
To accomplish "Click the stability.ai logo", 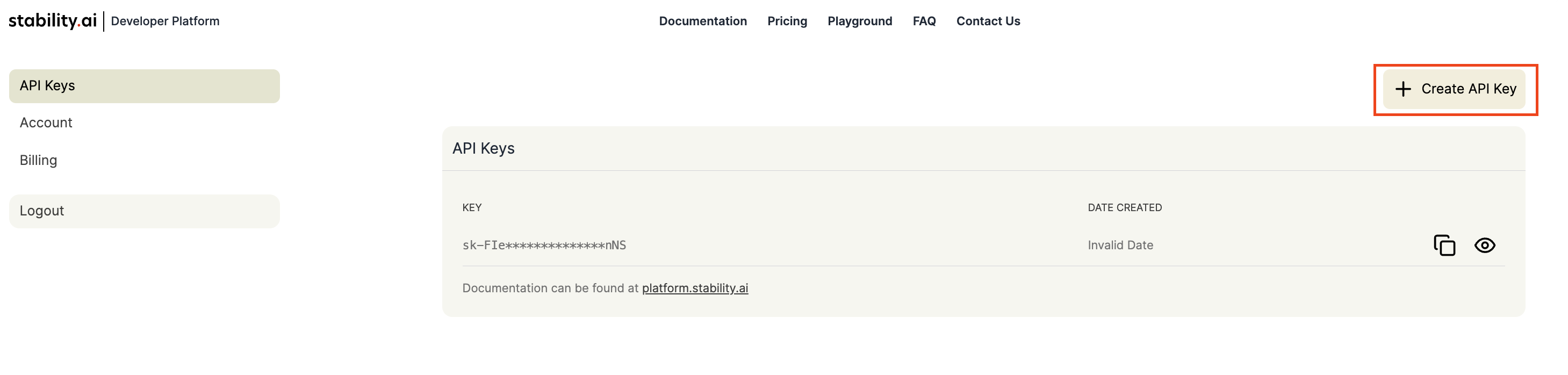I will 52,21.
